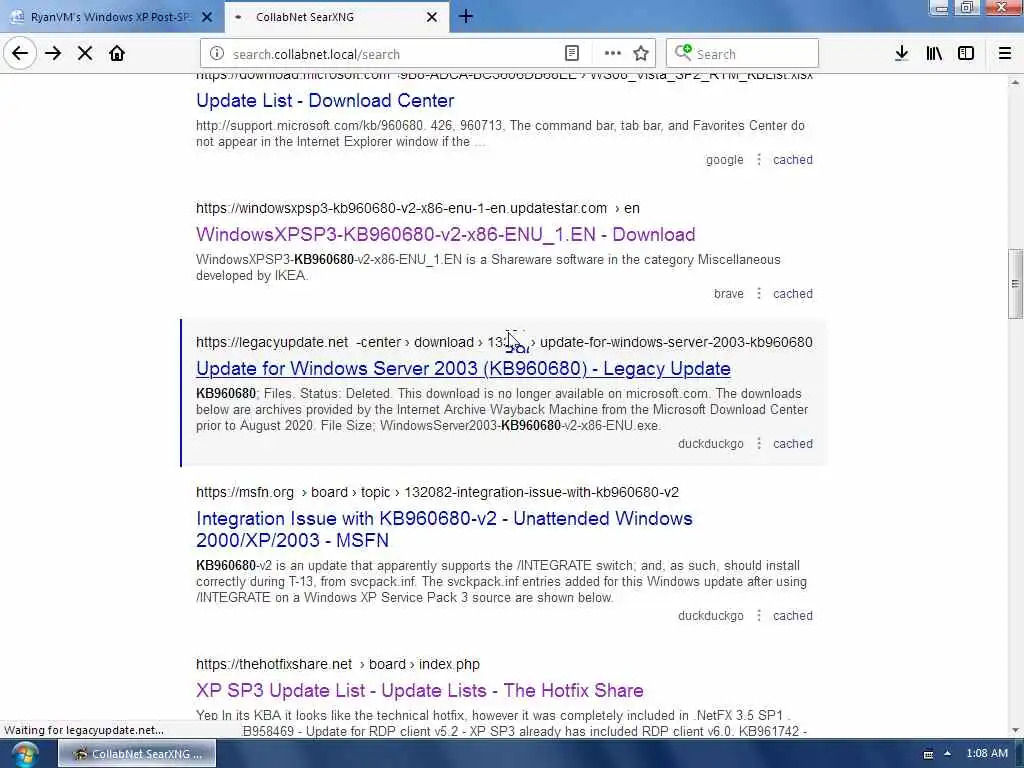Bookmark this page with star icon
Viewport: 1024px width, 768px height.
pos(641,54)
